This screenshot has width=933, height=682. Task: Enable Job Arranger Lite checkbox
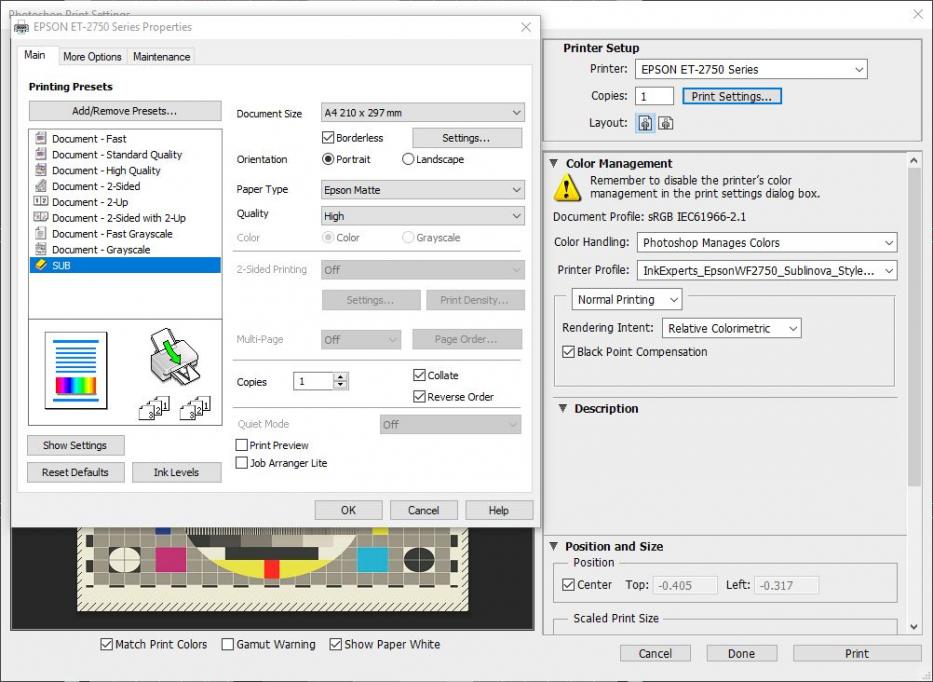242,462
